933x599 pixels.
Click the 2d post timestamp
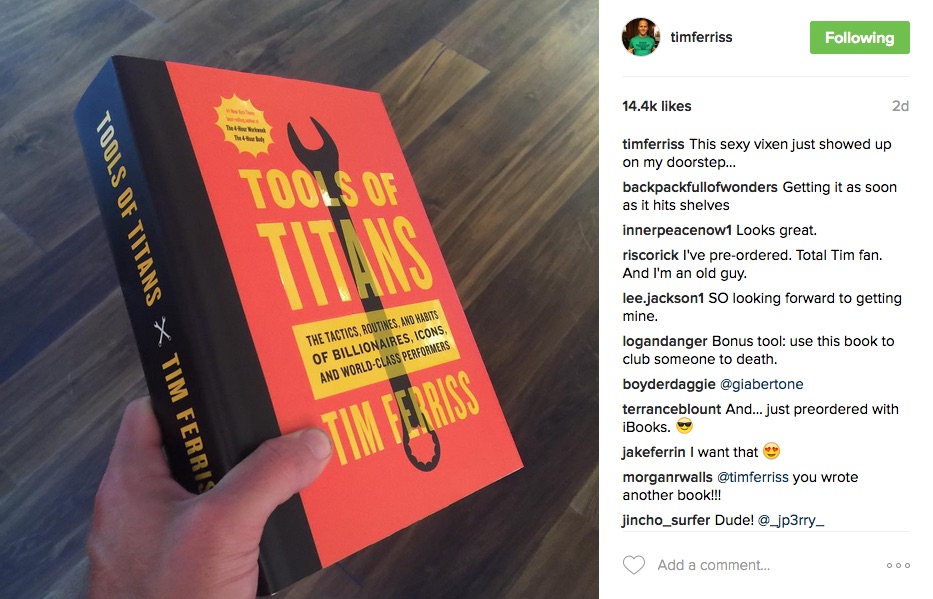point(900,106)
